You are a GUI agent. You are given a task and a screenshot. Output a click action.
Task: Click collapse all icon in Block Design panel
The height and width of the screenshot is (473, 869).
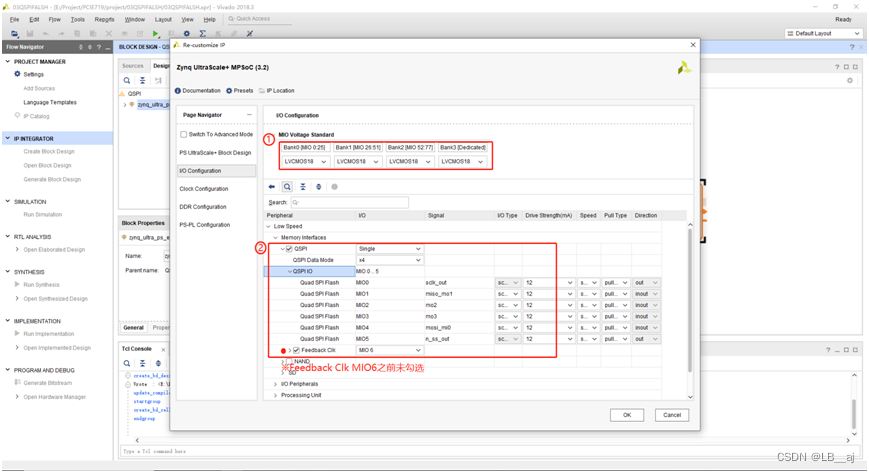pyautogui.click(x=142, y=80)
